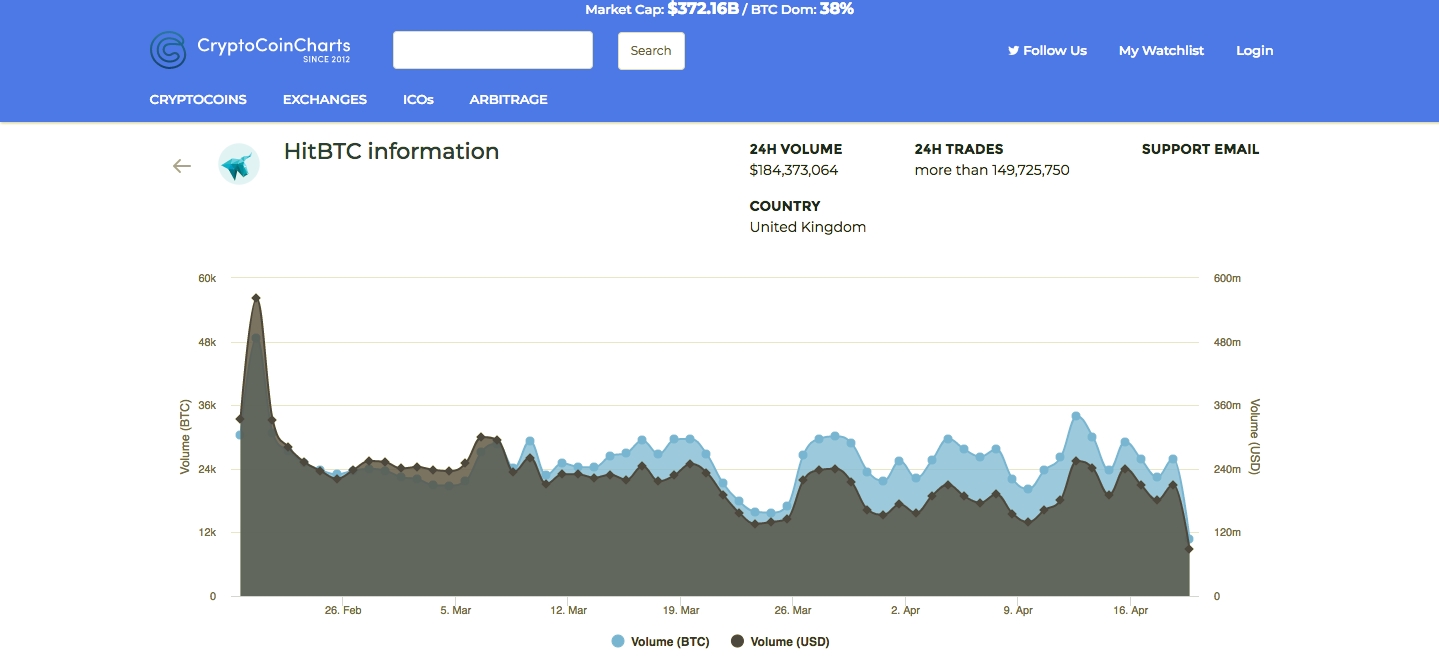Click the 24H TRADES label

(959, 149)
